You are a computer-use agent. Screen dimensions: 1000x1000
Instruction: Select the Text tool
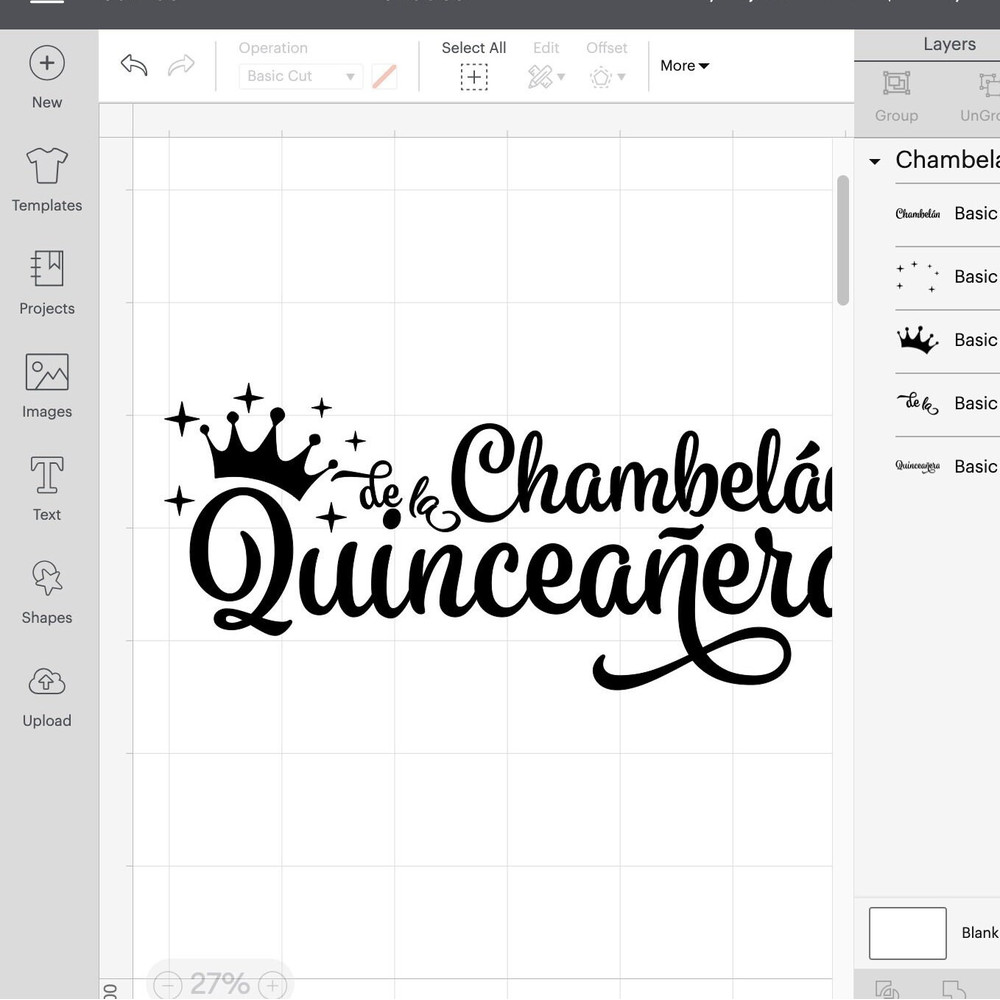pos(47,475)
